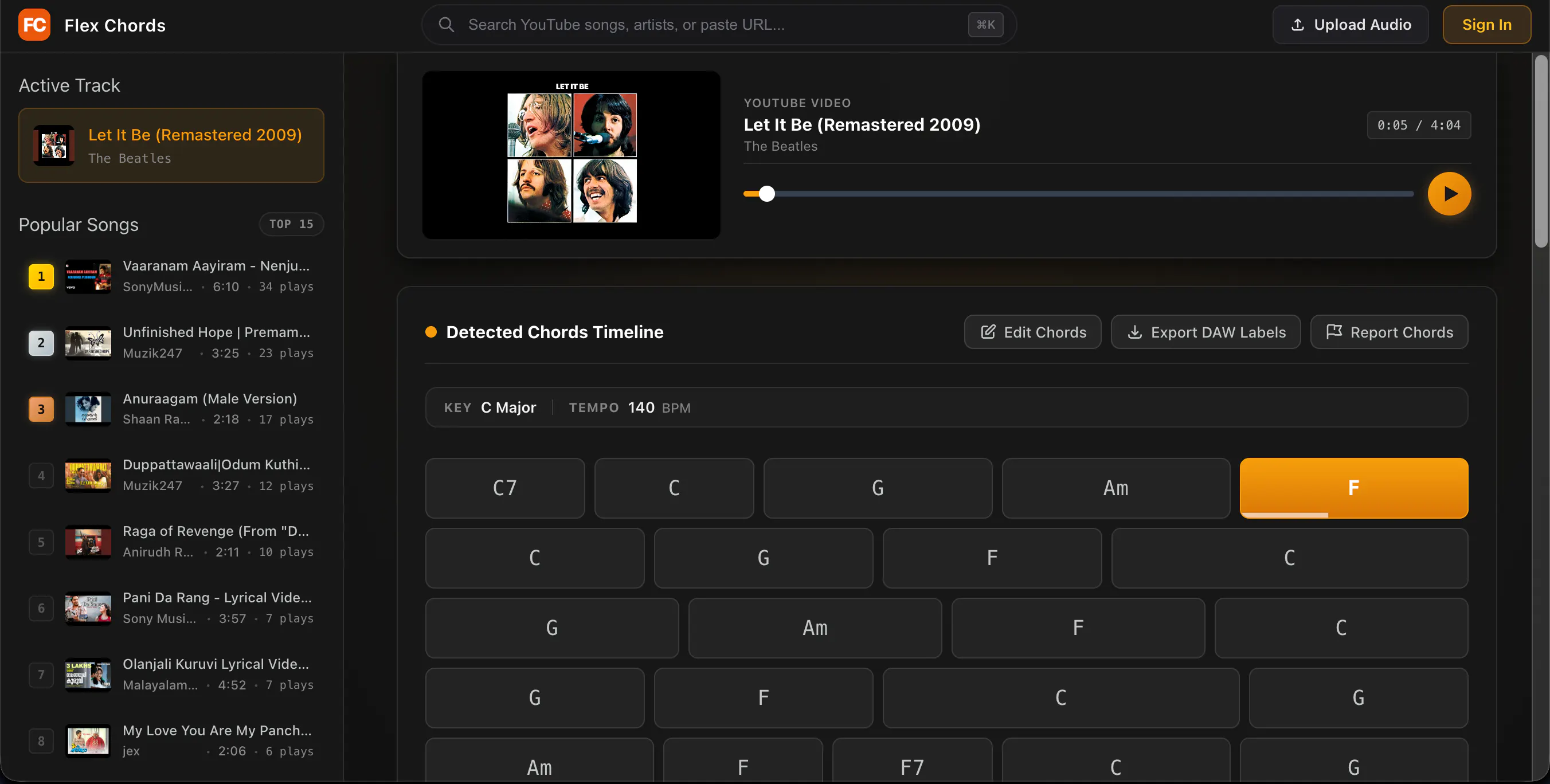Click Export DAW Labels button
1550x784 pixels.
coord(1206,332)
